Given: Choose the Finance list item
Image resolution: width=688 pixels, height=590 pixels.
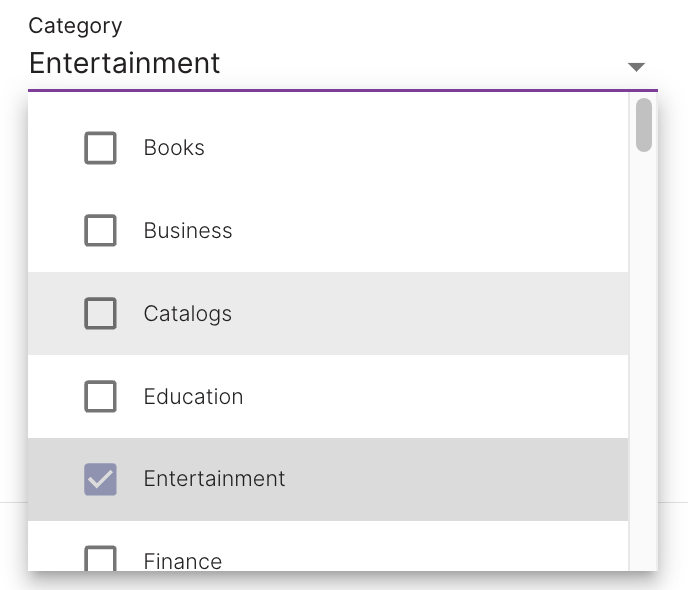Looking at the screenshot, I should 328,546.
